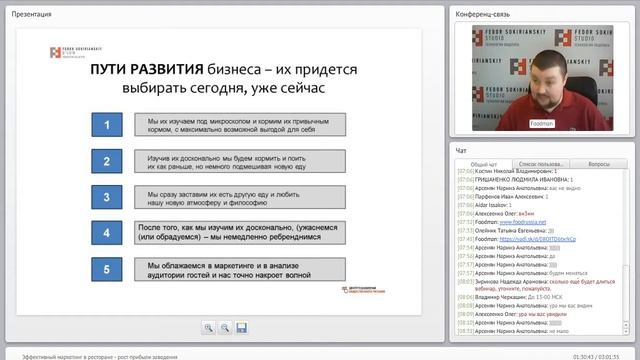Click Владимир Черкашин message 'До 13-00 МСК'
Viewport: 640px width, 360px height.
tap(545, 297)
